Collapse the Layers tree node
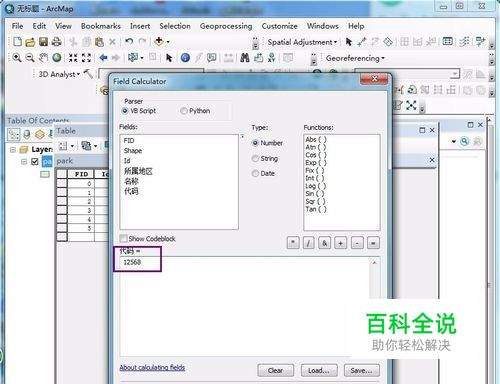The height and width of the screenshot is (384, 500). tap(13, 149)
